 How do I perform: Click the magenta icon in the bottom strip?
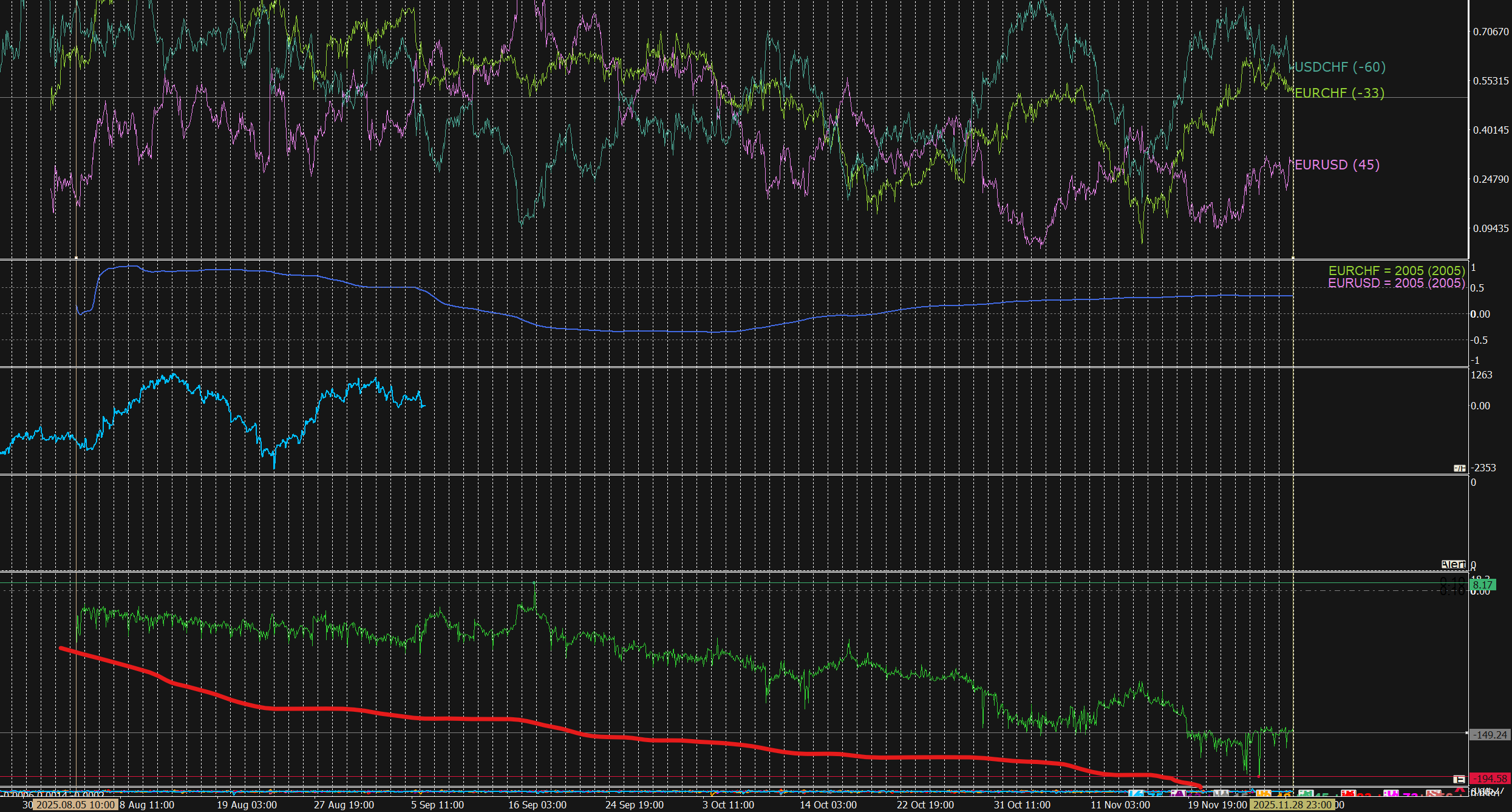click(x=1391, y=793)
